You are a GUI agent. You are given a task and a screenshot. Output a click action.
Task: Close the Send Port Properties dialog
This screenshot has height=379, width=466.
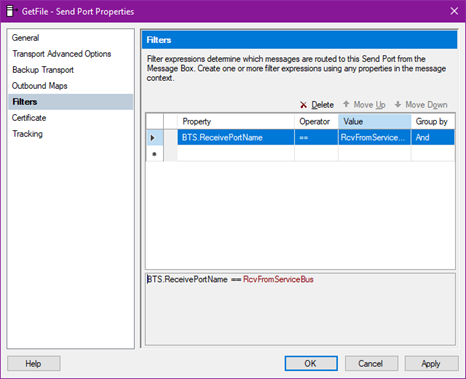(x=454, y=11)
